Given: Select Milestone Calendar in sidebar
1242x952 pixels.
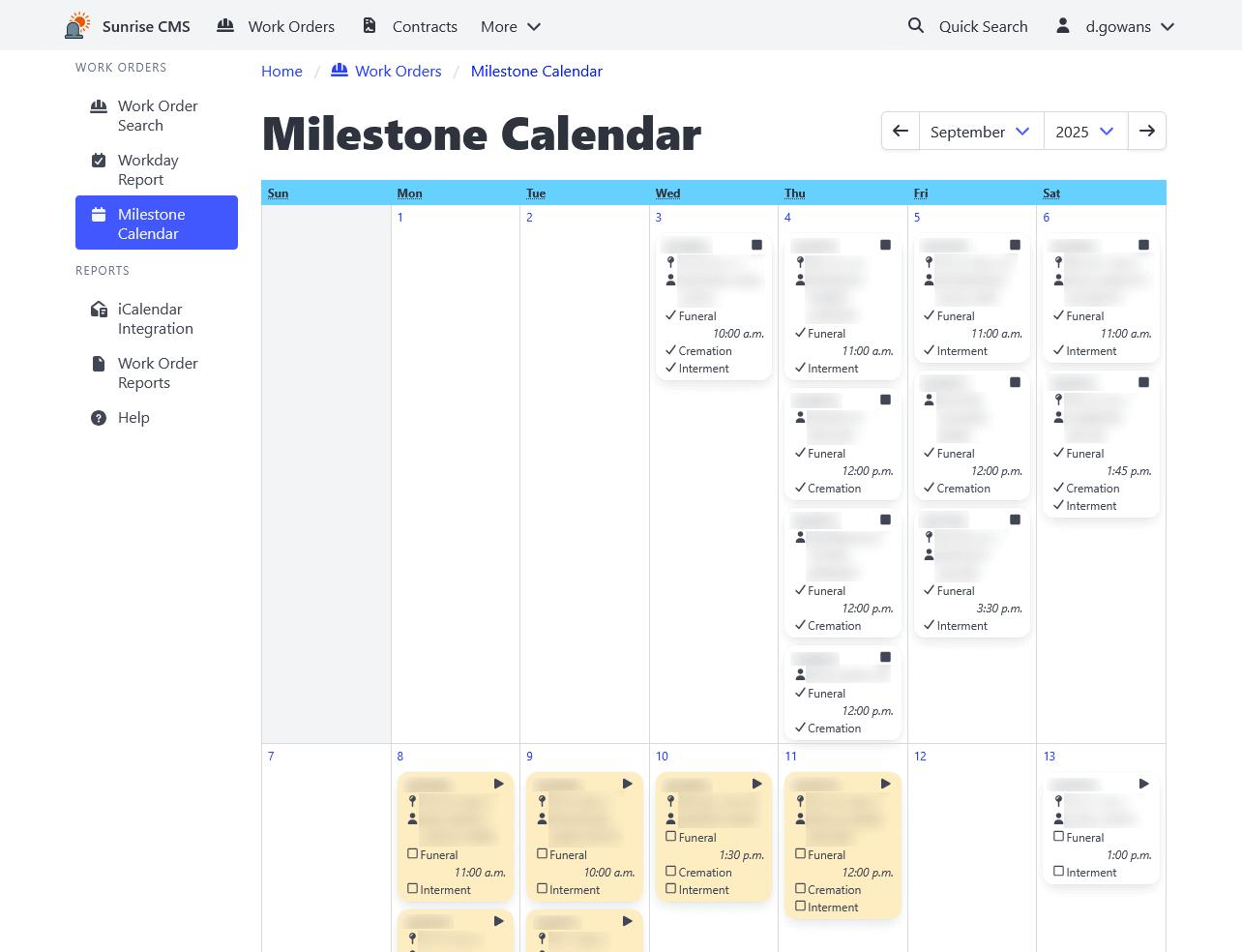Looking at the screenshot, I should click(x=157, y=223).
